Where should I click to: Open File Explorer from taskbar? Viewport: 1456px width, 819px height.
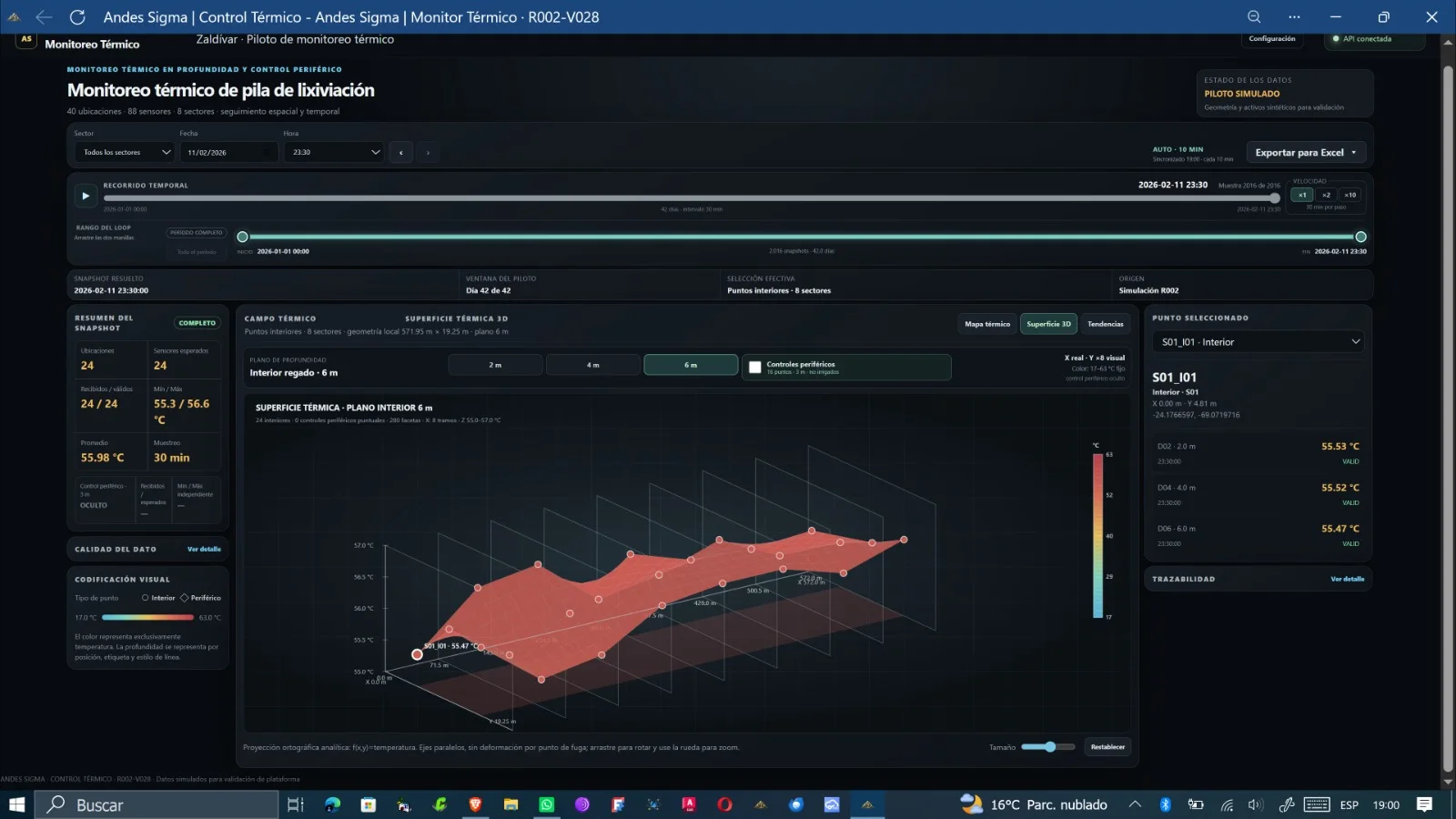[511, 804]
